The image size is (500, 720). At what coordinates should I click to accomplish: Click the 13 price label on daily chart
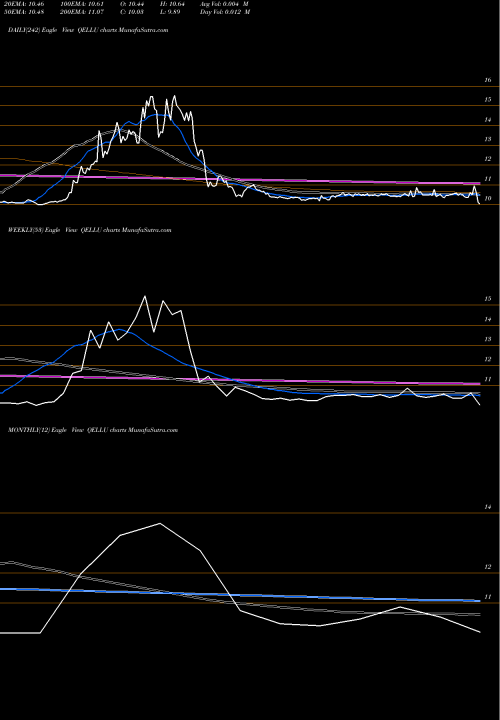[488, 139]
